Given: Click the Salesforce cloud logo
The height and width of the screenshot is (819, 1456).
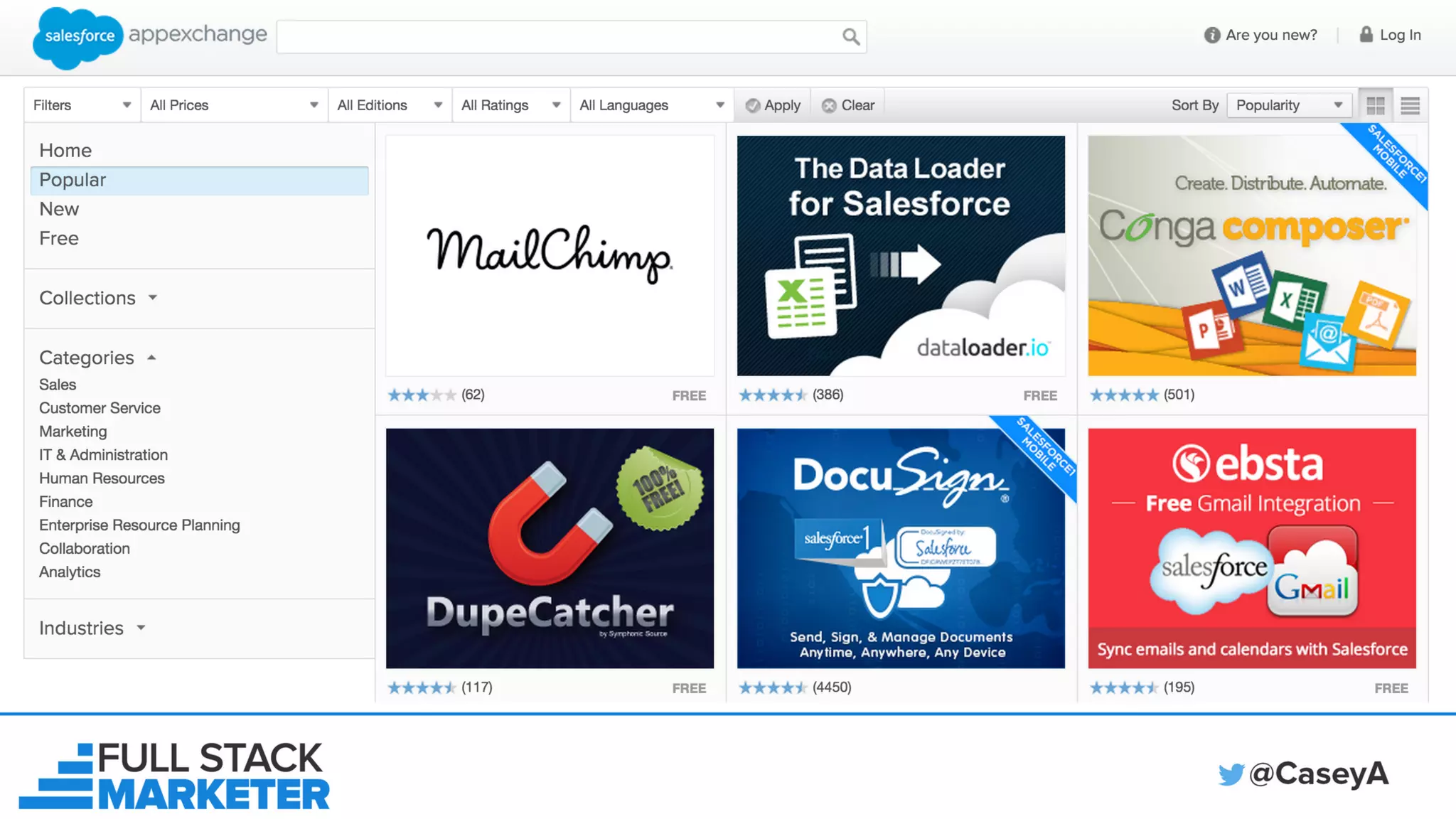Looking at the screenshot, I should [x=77, y=37].
